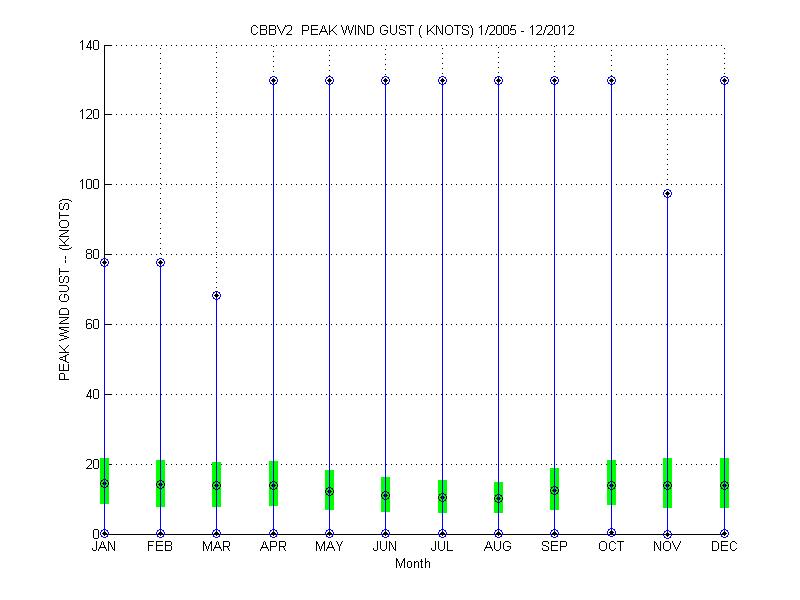The image size is (800, 600).
Task: Click the 140 y-axis tick value
Action: coord(89,45)
